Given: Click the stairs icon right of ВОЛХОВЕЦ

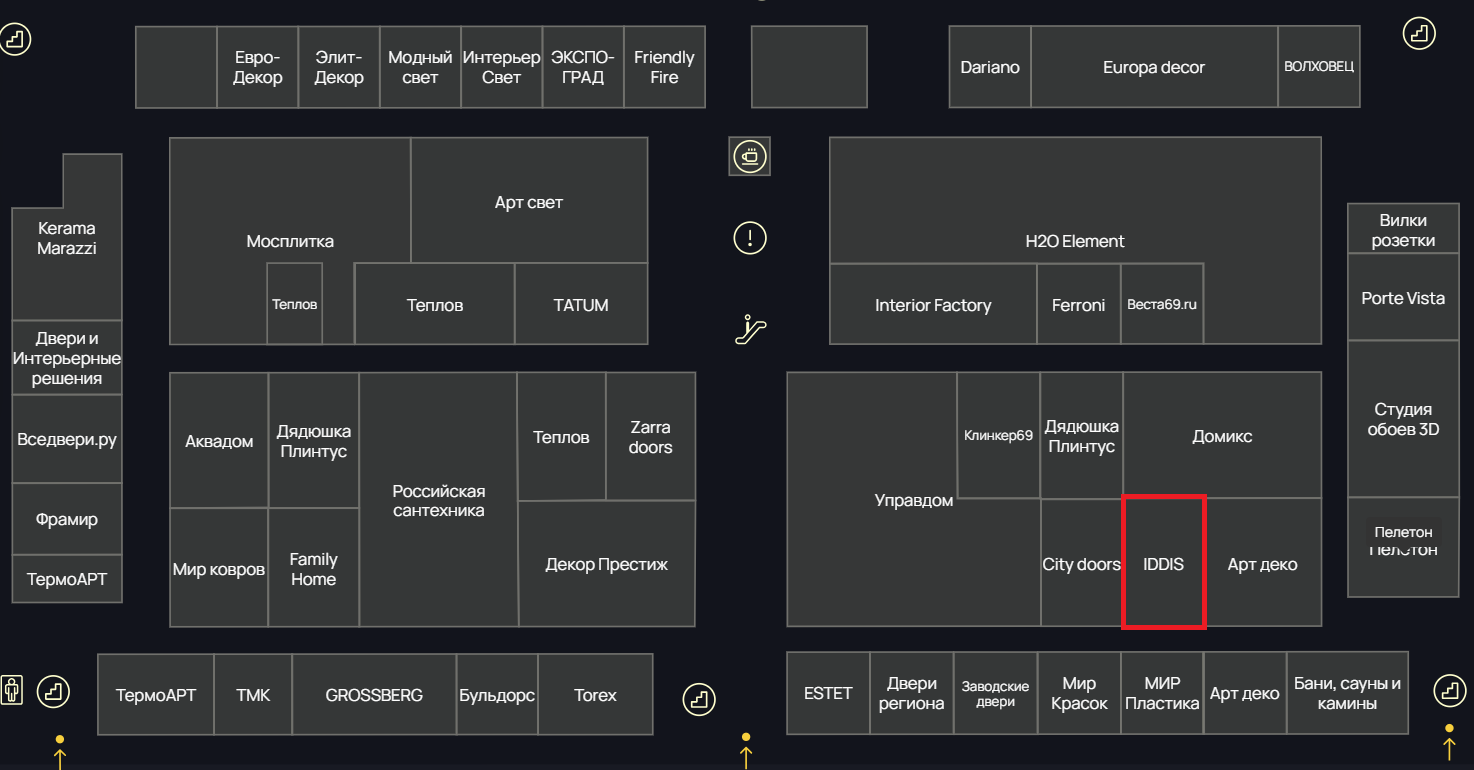Looking at the screenshot, I should [1417, 33].
